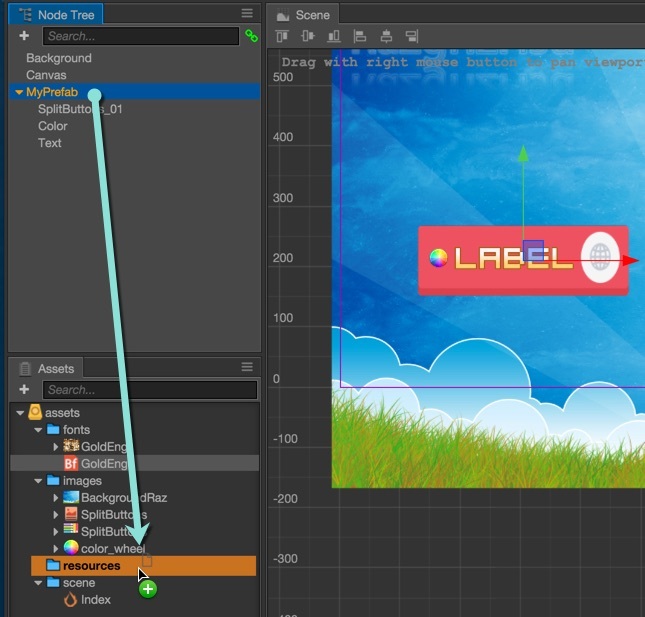
Task: Collapse the assets root folder
Action: click(x=20, y=413)
